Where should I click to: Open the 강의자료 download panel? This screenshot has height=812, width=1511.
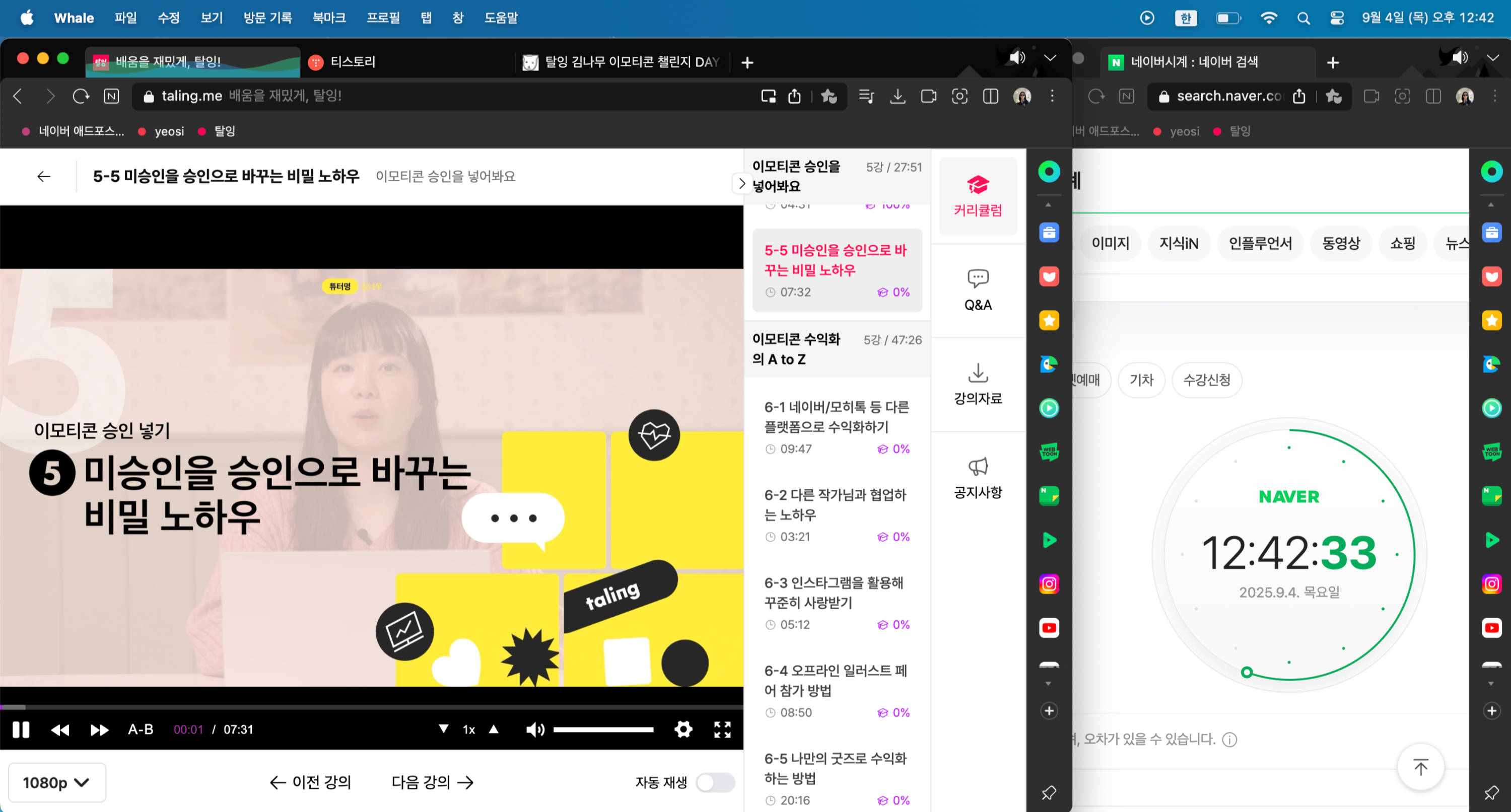click(978, 385)
